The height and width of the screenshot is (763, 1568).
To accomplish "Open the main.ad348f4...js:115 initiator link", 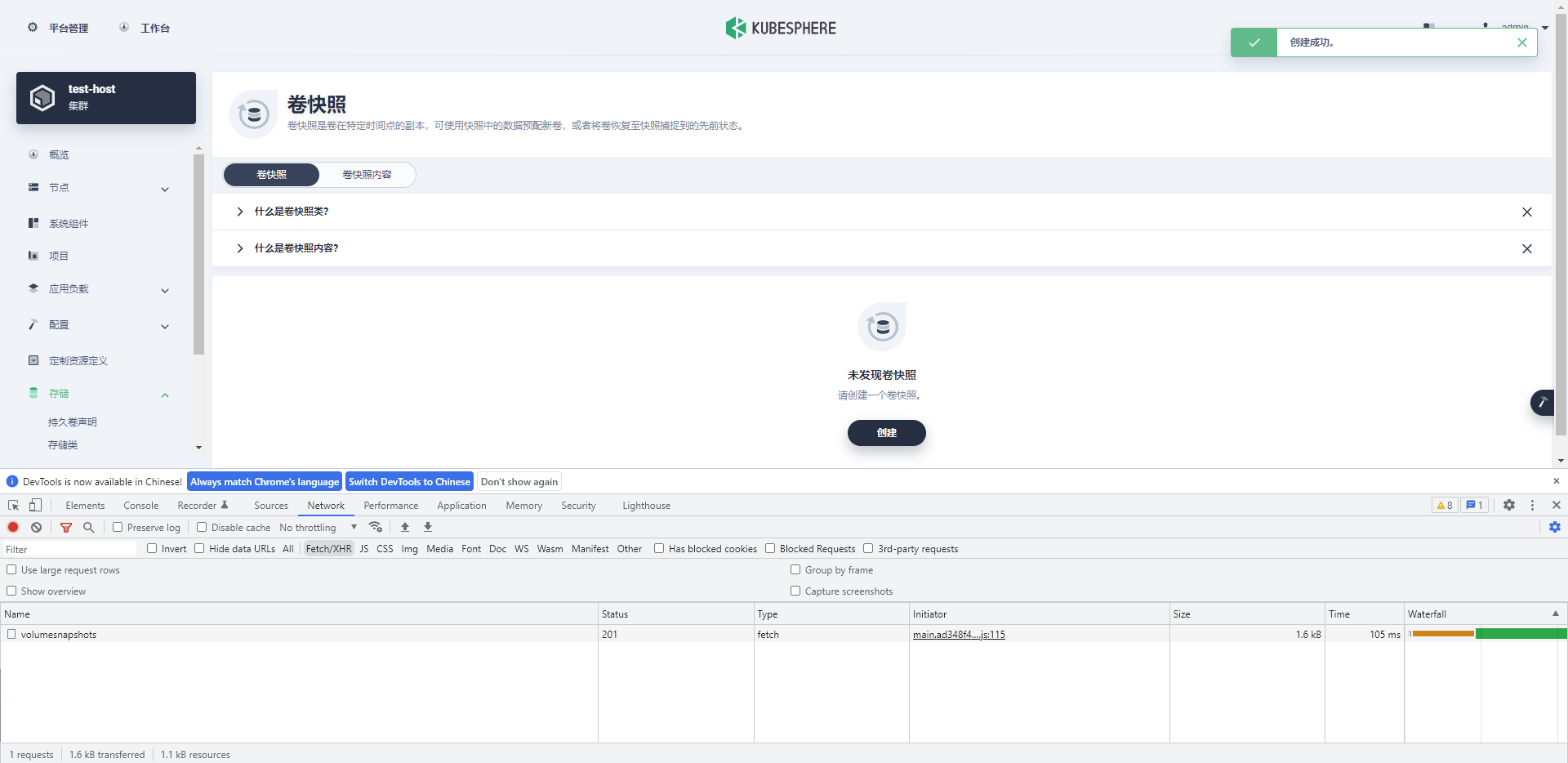I will point(959,634).
